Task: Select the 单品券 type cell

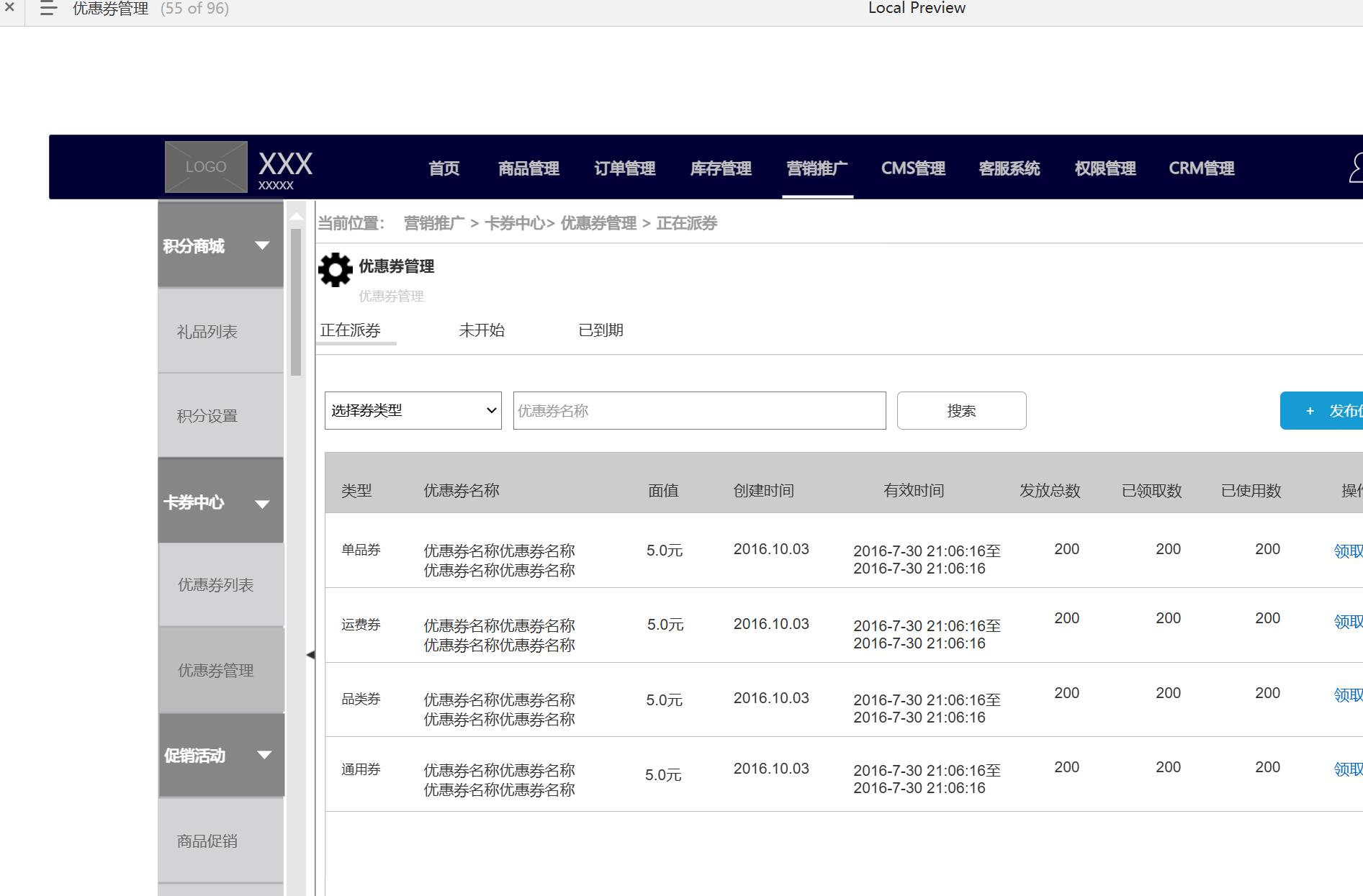Action: [x=361, y=550]
